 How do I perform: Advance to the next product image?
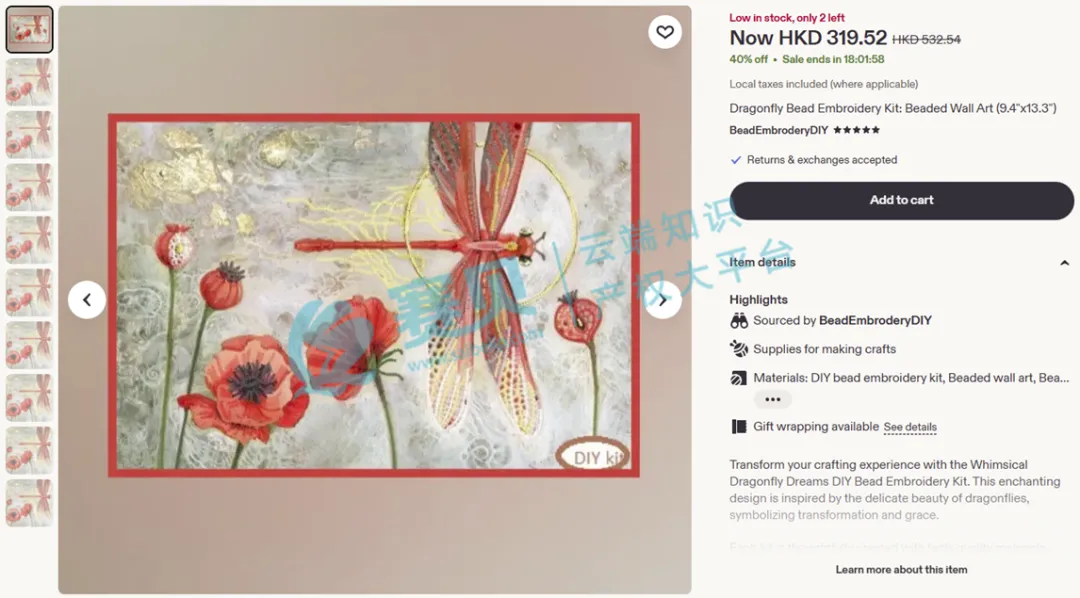click(663, 300)
